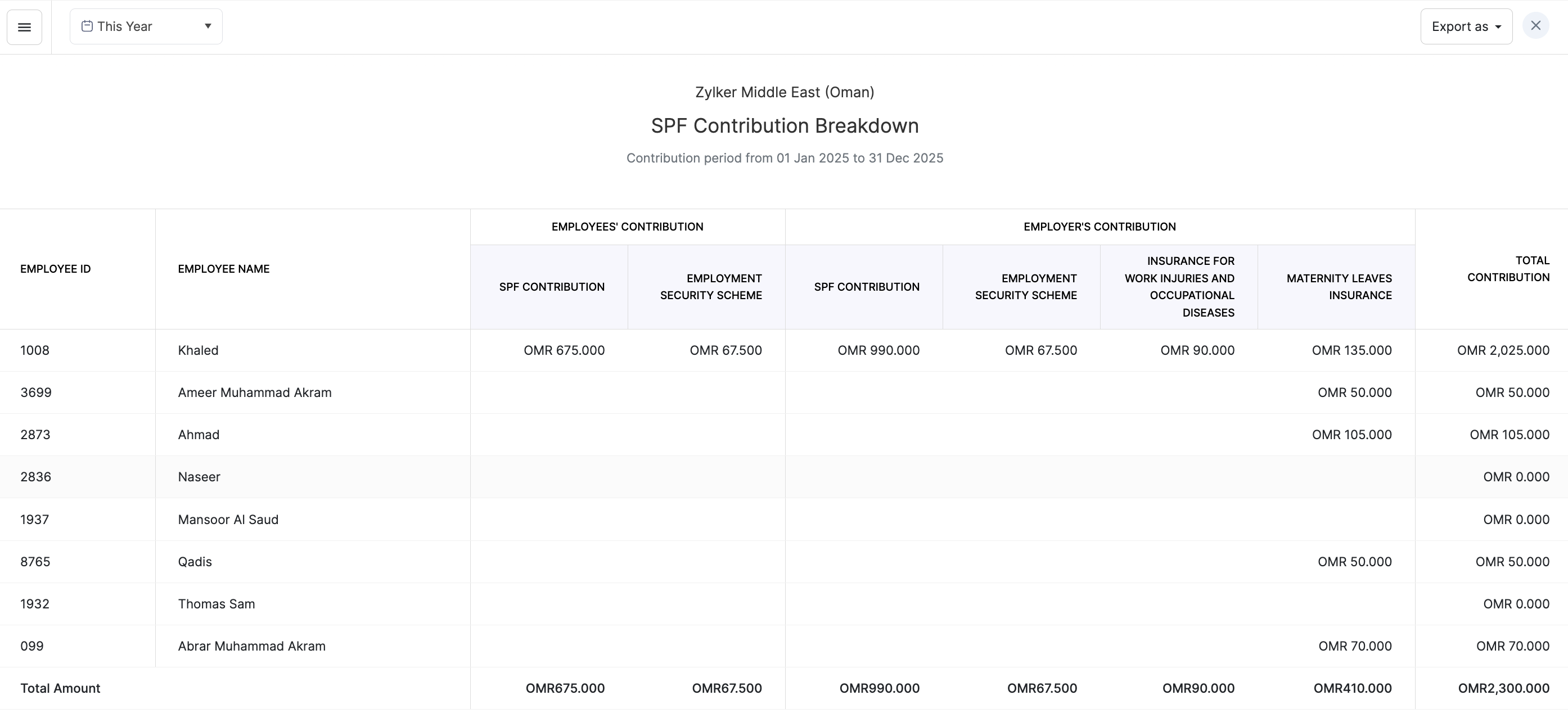This screenshot has height=713, width=1568.
Task: Click Ameer Muhammad Akram's name
Action: click(x=254, y=393)
